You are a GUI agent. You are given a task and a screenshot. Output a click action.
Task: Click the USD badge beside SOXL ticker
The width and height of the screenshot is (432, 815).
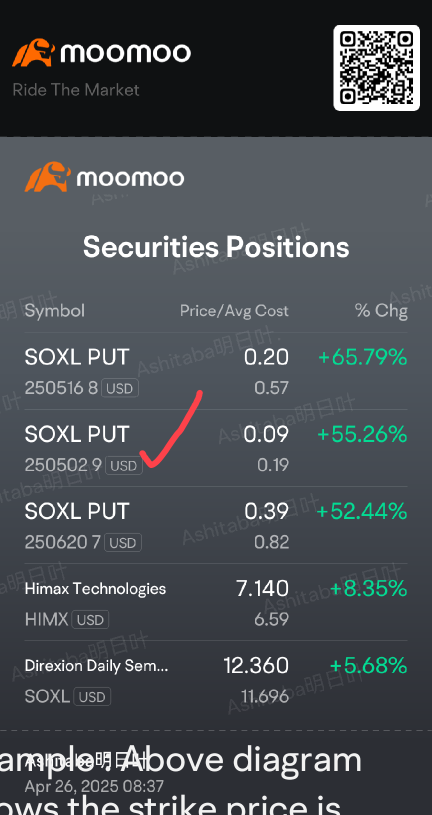pyautogui.click(x=92, y=696)
